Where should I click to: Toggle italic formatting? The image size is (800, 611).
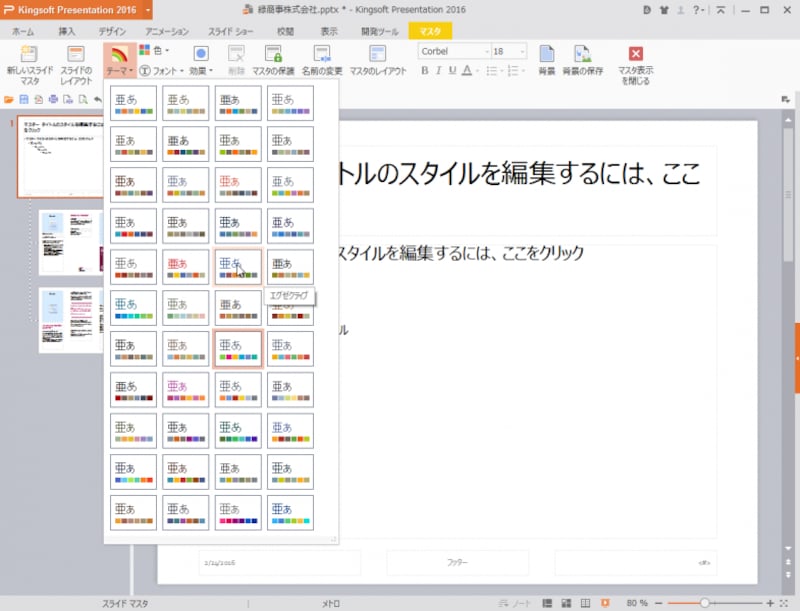[438, 71]
